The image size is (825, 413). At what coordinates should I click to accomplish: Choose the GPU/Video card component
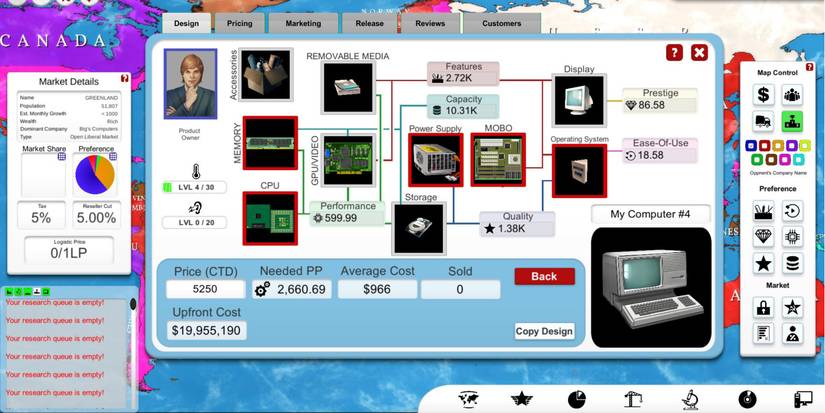point(348,160)
